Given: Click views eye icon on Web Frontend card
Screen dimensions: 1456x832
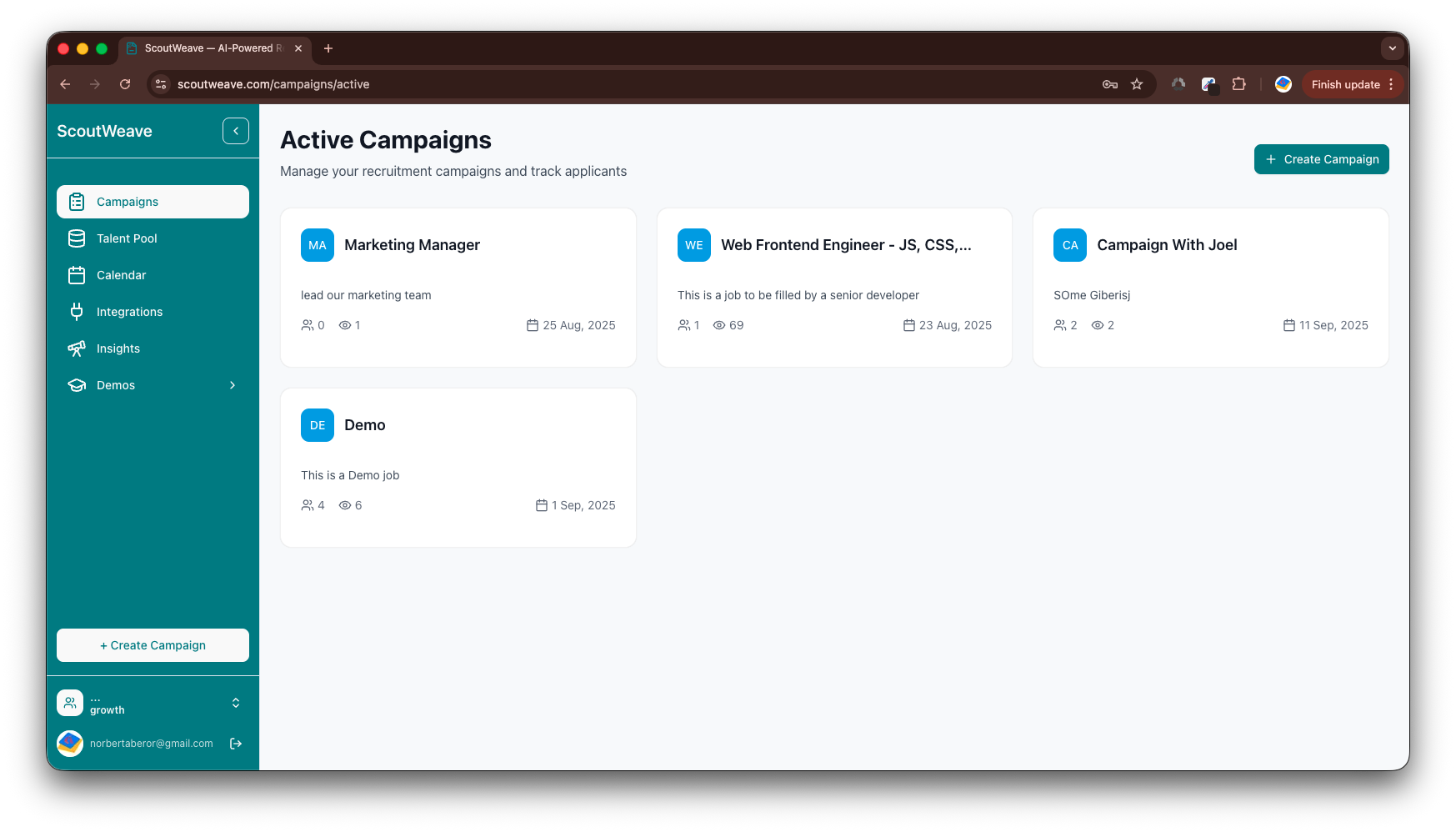Looking at the screenshot, I should [719, 325].
